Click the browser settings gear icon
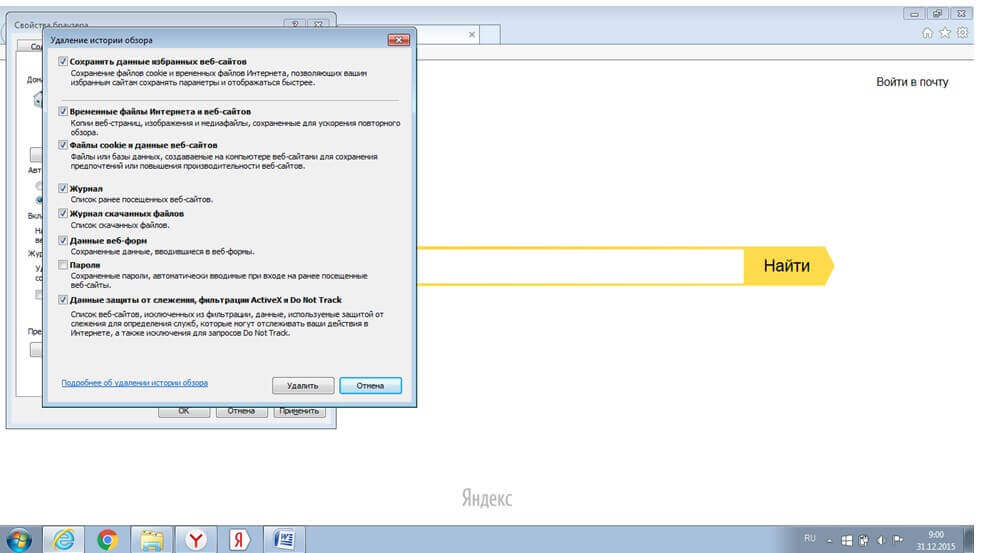This screenshot has height=553, width=981. point(963,33)
